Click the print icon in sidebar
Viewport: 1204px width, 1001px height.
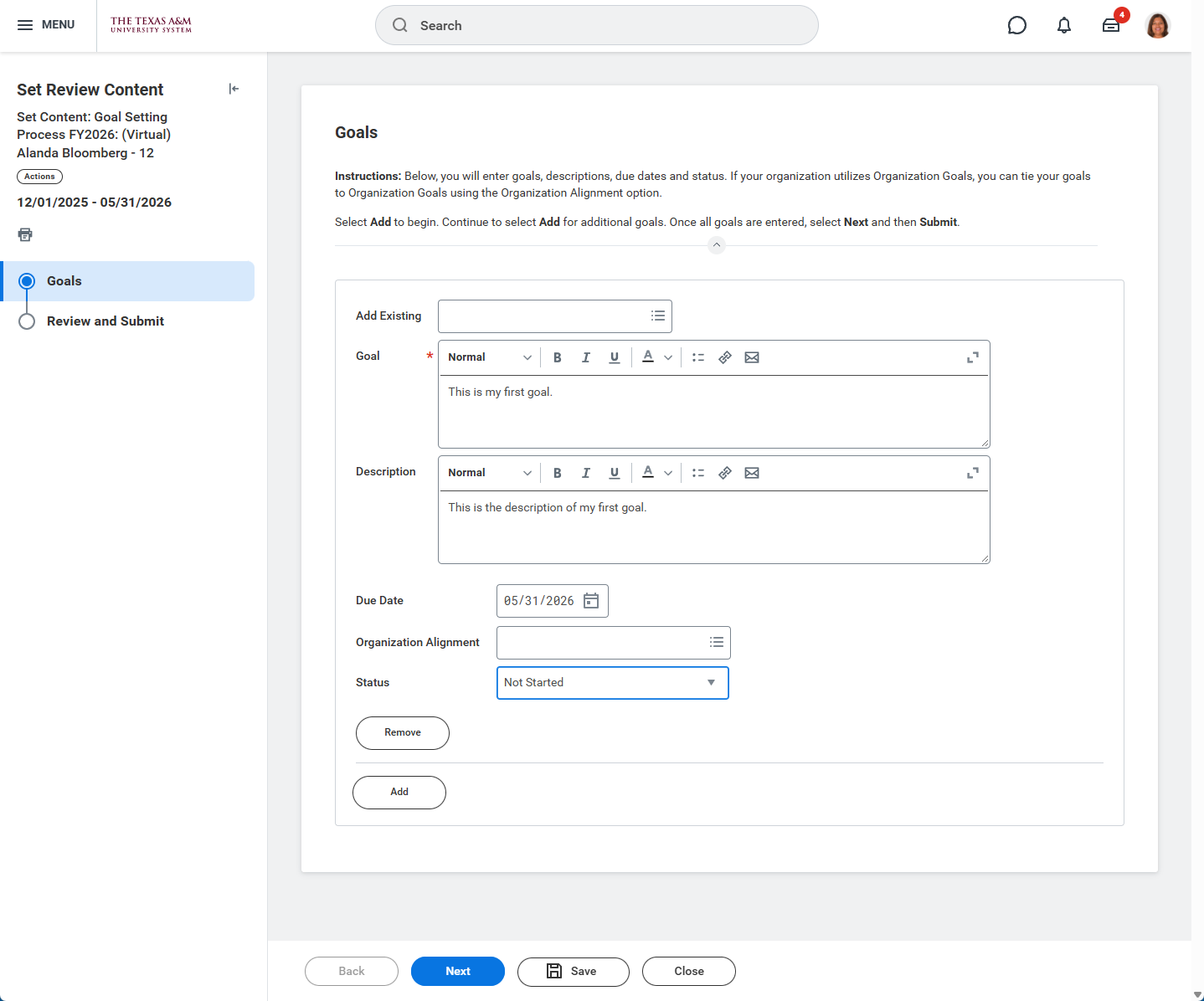tap(25, 234)
